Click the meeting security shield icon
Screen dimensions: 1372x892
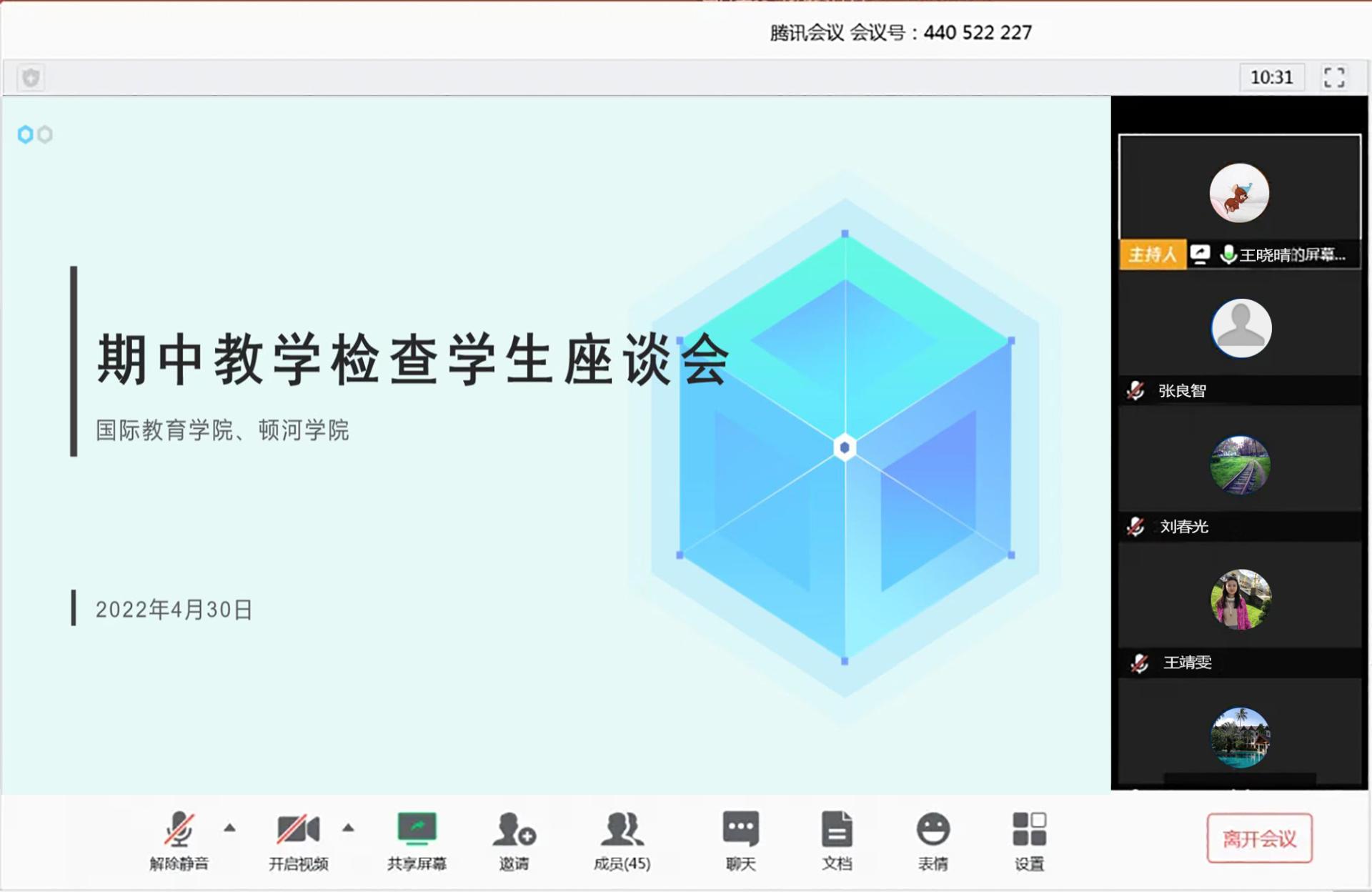[x=31, y=77]
